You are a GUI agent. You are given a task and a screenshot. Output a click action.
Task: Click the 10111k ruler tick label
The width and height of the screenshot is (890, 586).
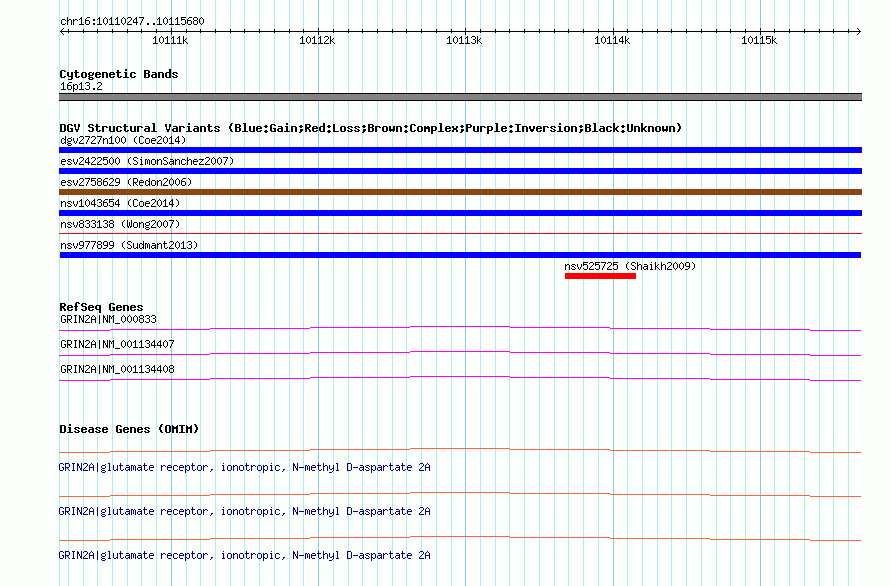(x=170, y=40)
